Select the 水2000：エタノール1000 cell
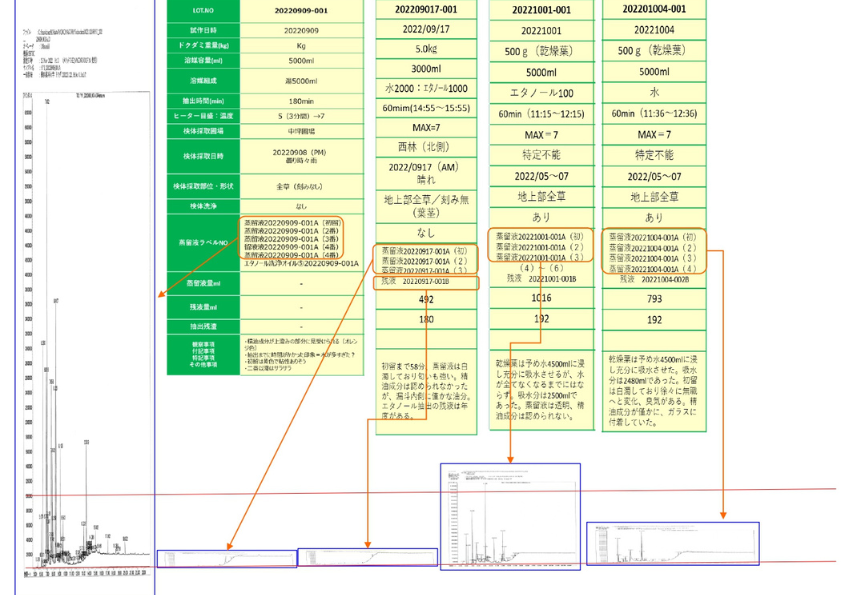Screen dimensions: 841x595 [426, 90]
